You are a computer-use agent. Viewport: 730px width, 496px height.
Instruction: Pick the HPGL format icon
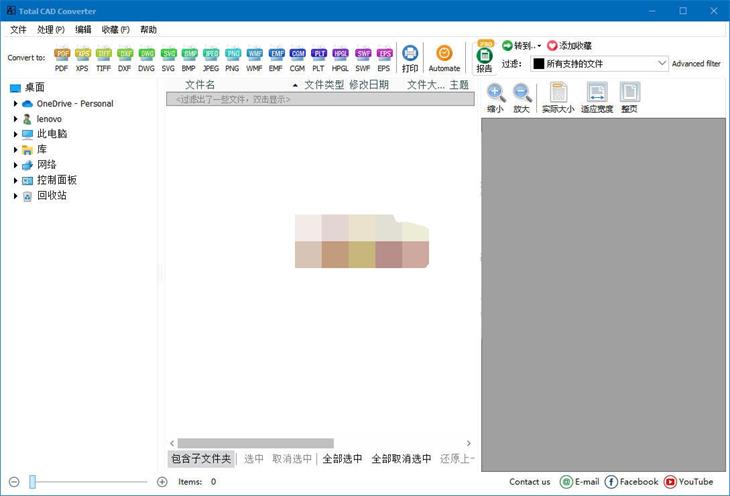coord(340,60)
